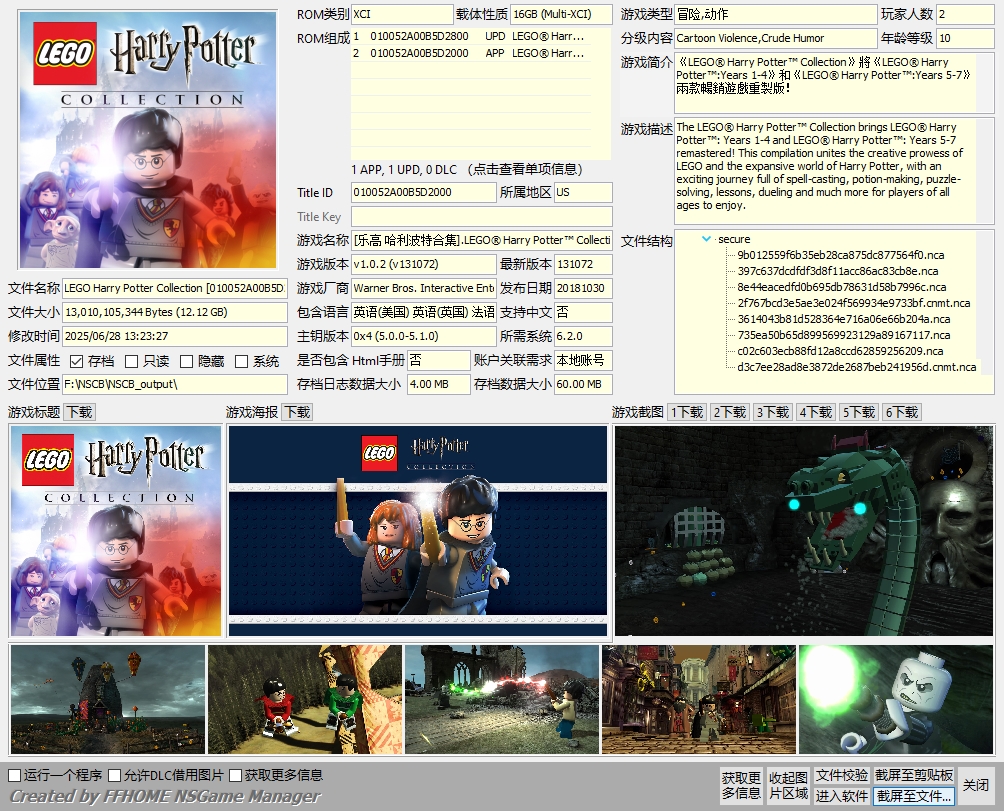Run 文件校验 file verification
The width and height of the screenshot is (1004, 811).
point(841,775)
